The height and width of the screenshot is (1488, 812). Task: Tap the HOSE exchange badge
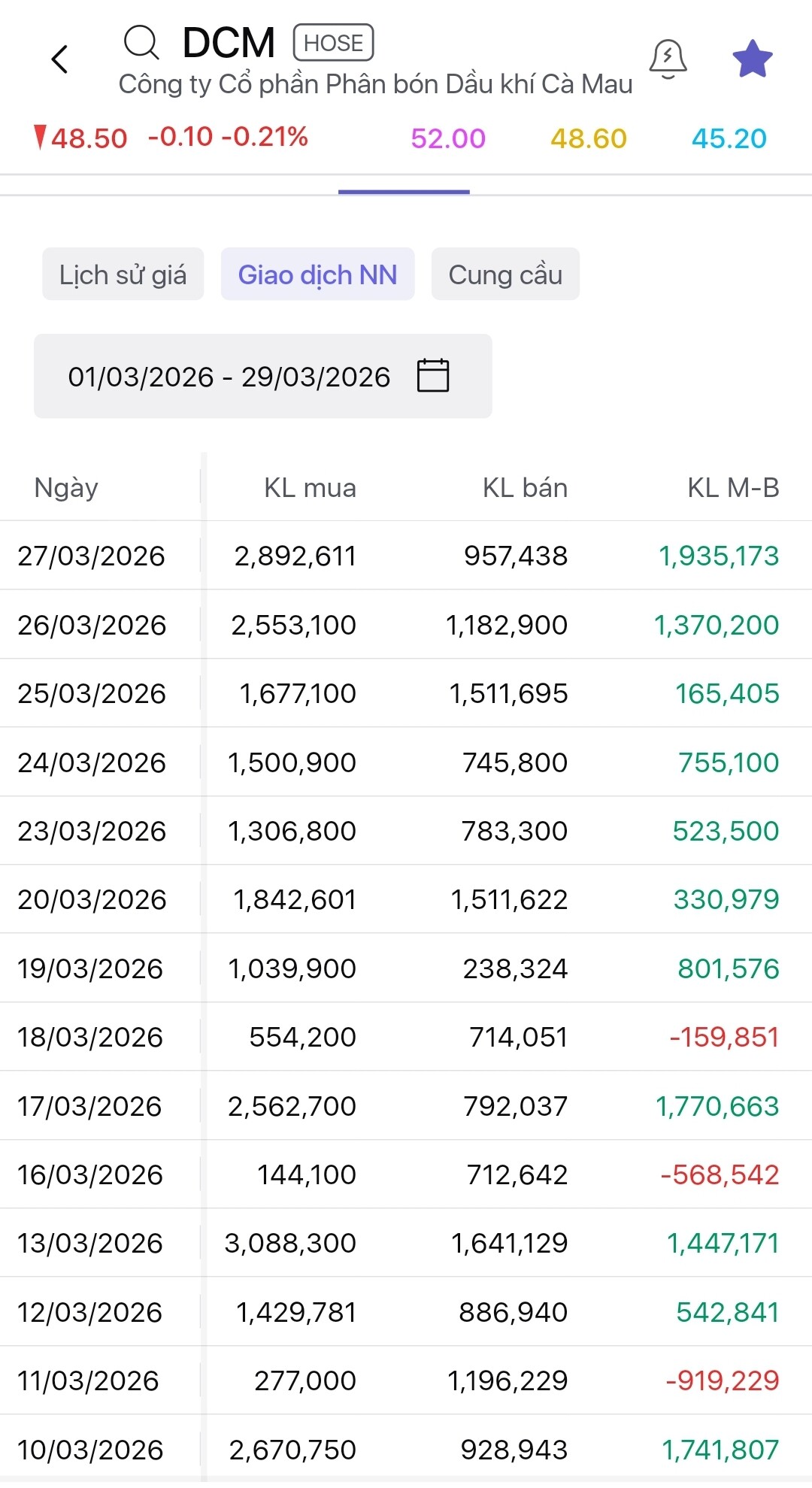333,43
